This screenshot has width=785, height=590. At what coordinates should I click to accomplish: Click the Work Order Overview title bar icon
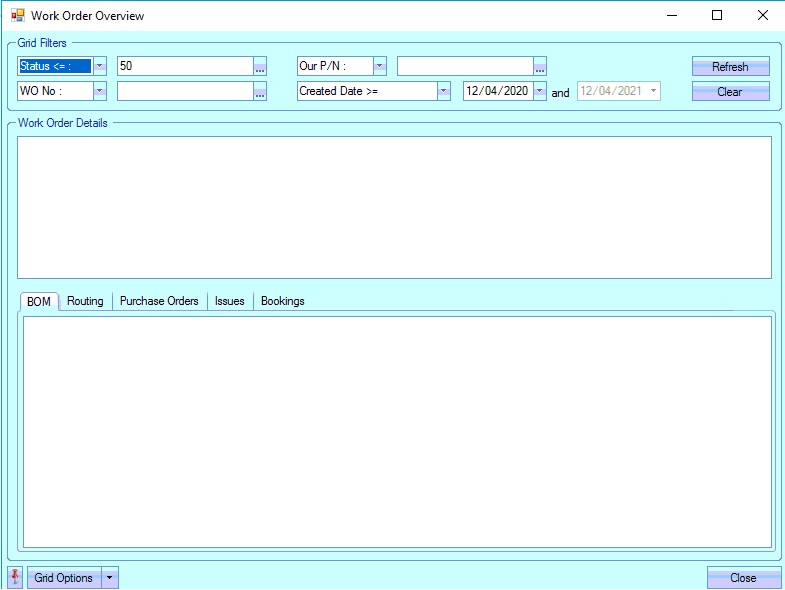[18, 16]
